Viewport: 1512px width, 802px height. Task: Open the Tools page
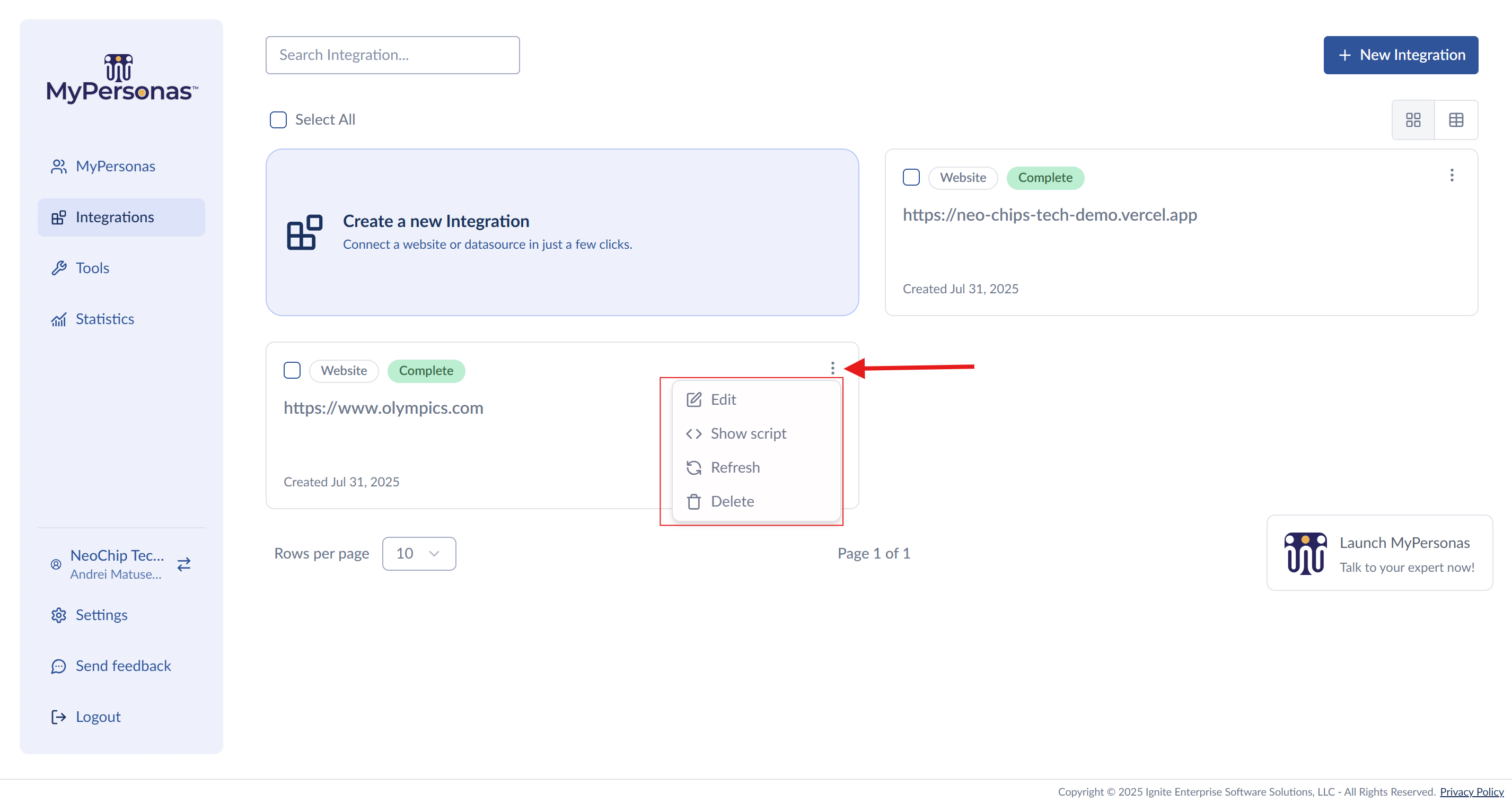point(121,268)
